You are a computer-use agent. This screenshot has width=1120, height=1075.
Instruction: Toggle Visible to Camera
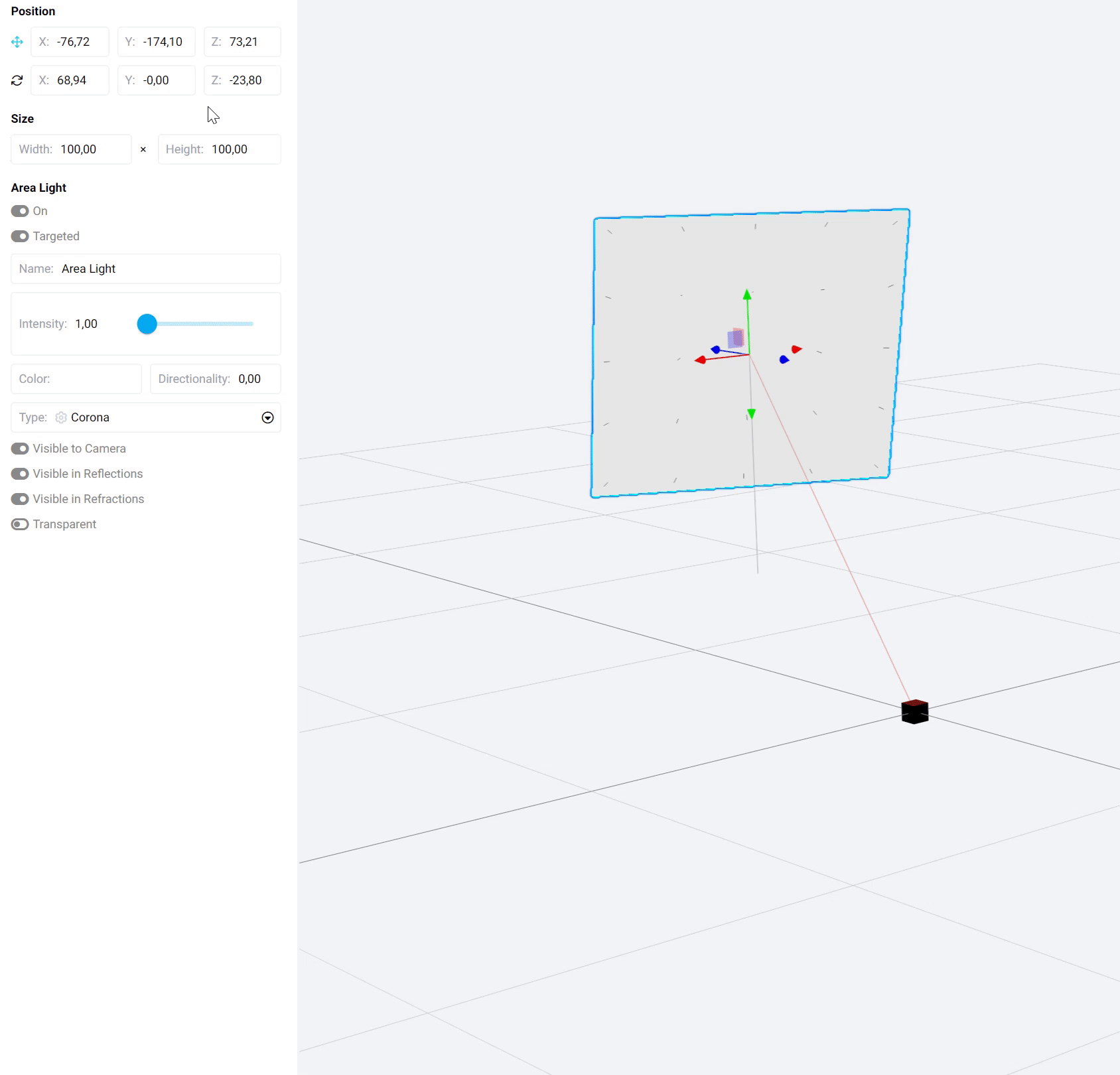click(20, 449)
